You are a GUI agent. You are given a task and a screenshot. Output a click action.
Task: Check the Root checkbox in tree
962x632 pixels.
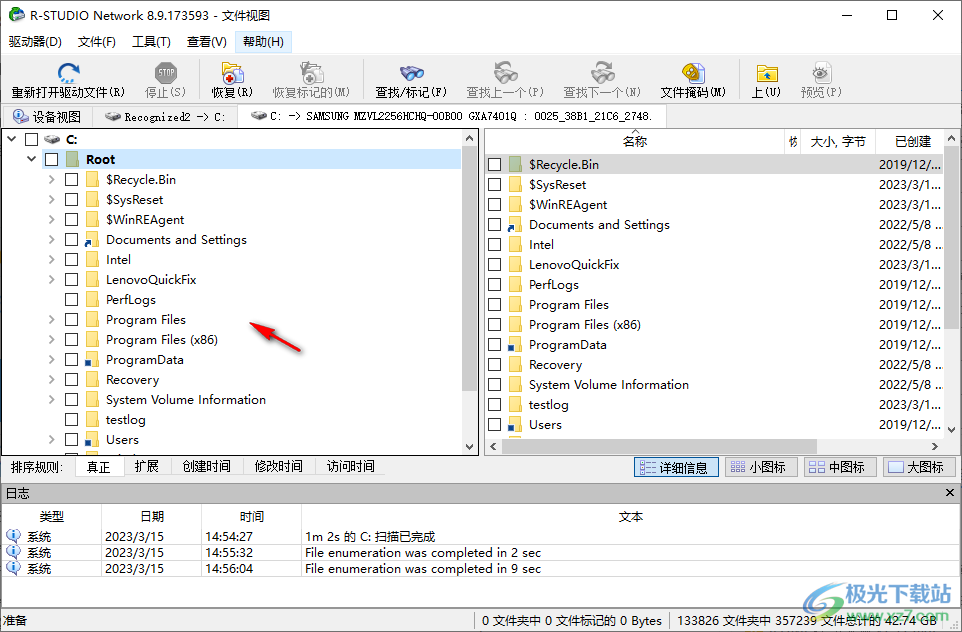(52, 160)
